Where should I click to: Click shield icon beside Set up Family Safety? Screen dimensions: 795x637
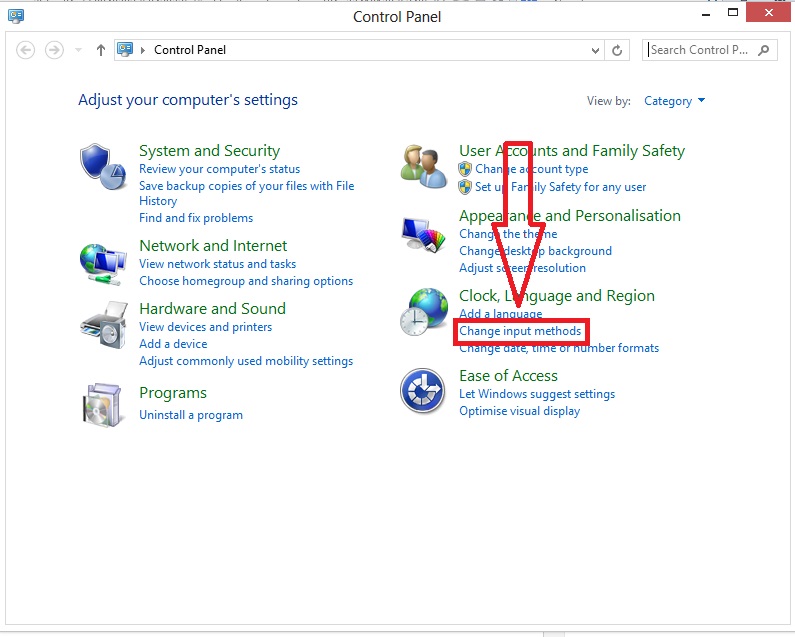coord(465,187)
